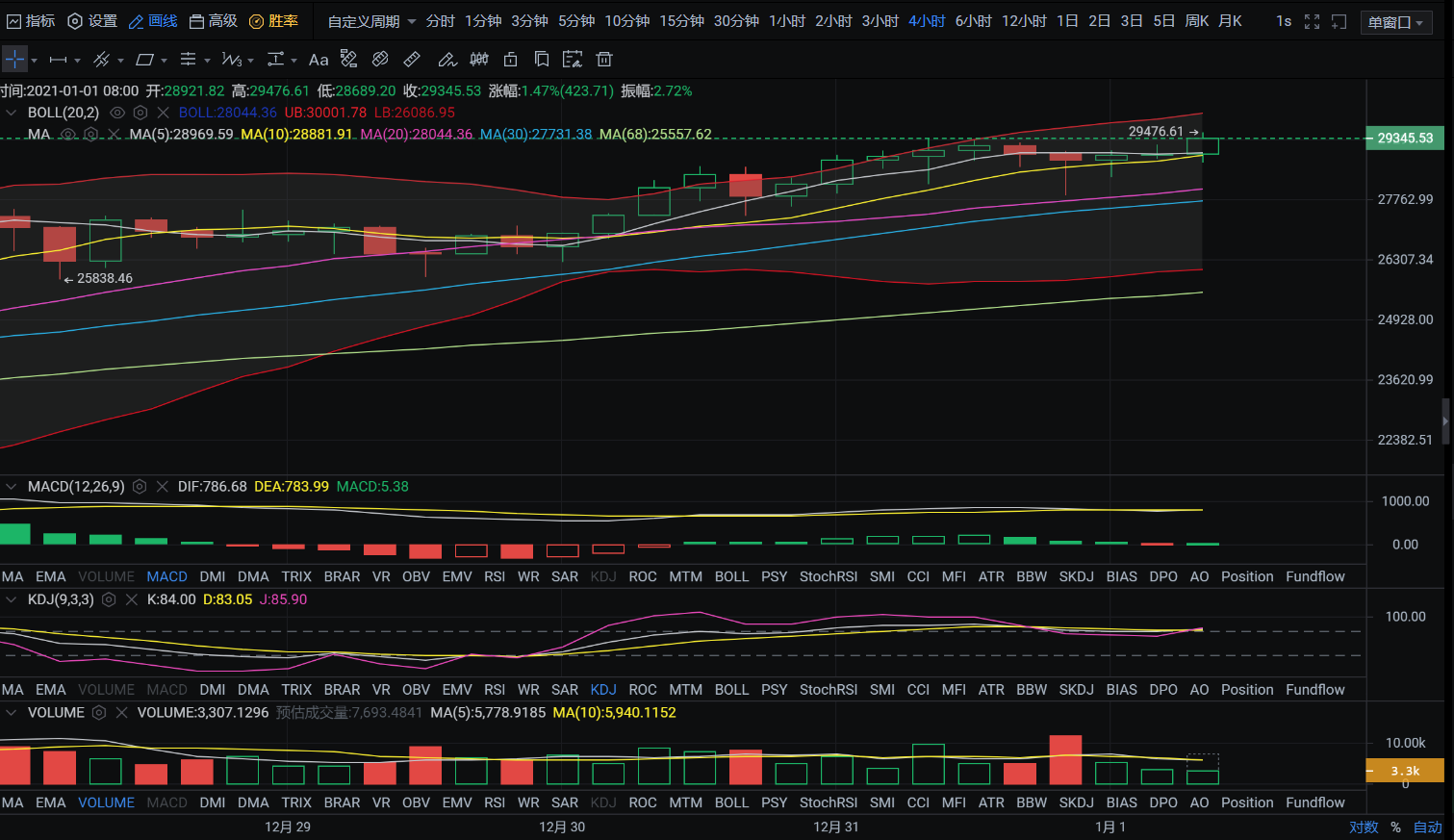The height and width of the screenshot is (840, 1454).
Task: Remove the MACD indicator with X
Action: point(162,487)
